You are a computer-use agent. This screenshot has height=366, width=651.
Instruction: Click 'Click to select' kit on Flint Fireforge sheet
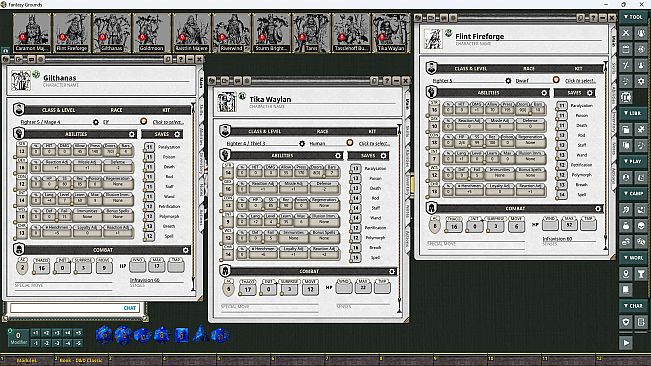point(580,81)
